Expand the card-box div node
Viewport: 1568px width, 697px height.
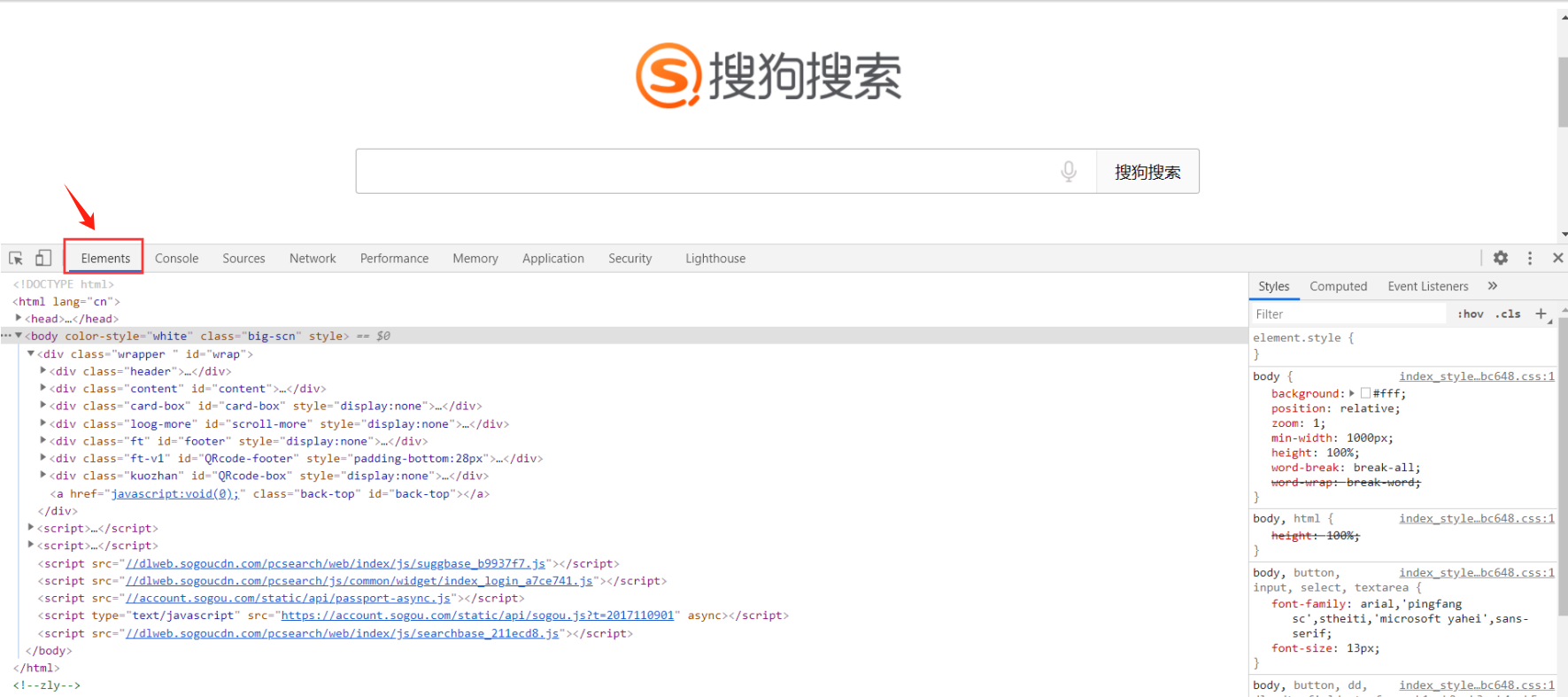43,406
